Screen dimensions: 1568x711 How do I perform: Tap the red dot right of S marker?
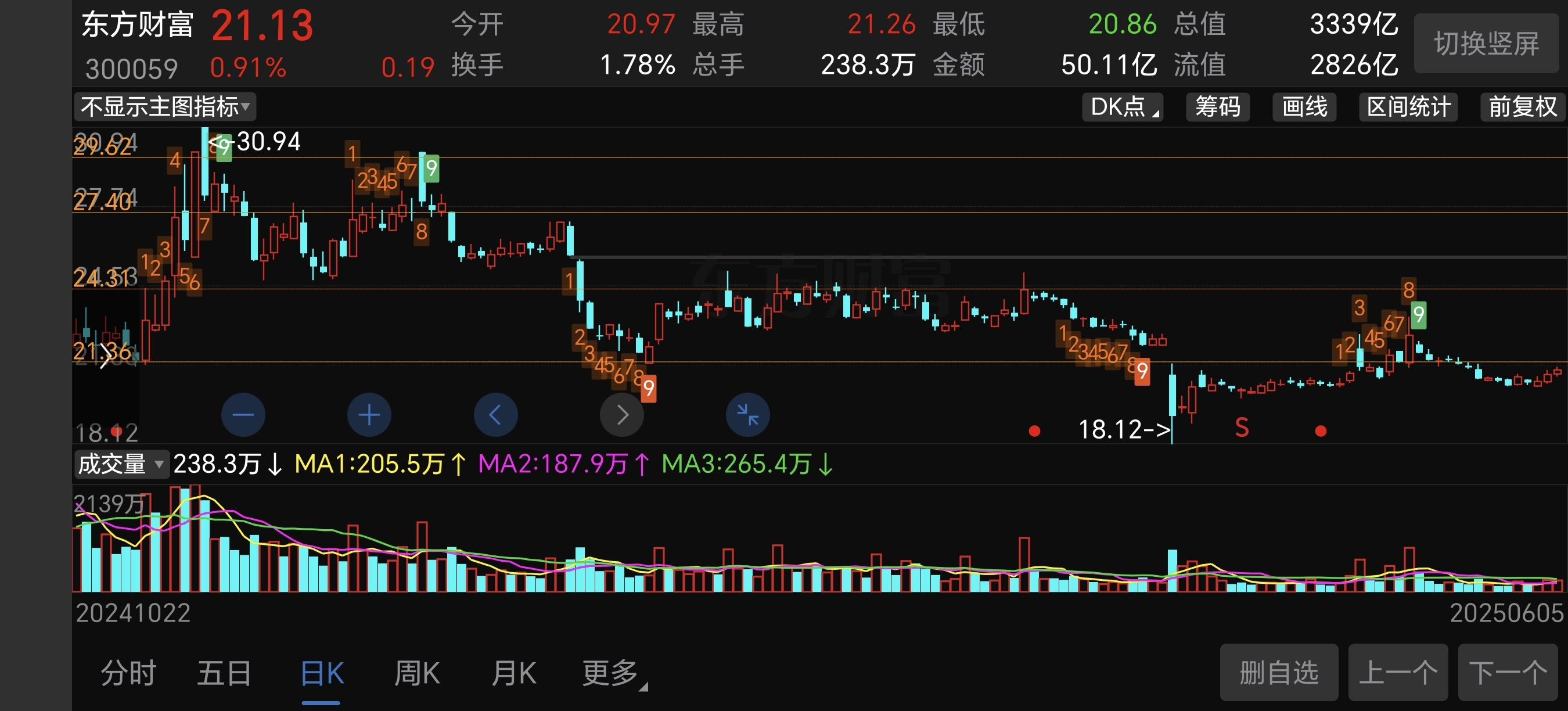click(x=1320, y=431)
